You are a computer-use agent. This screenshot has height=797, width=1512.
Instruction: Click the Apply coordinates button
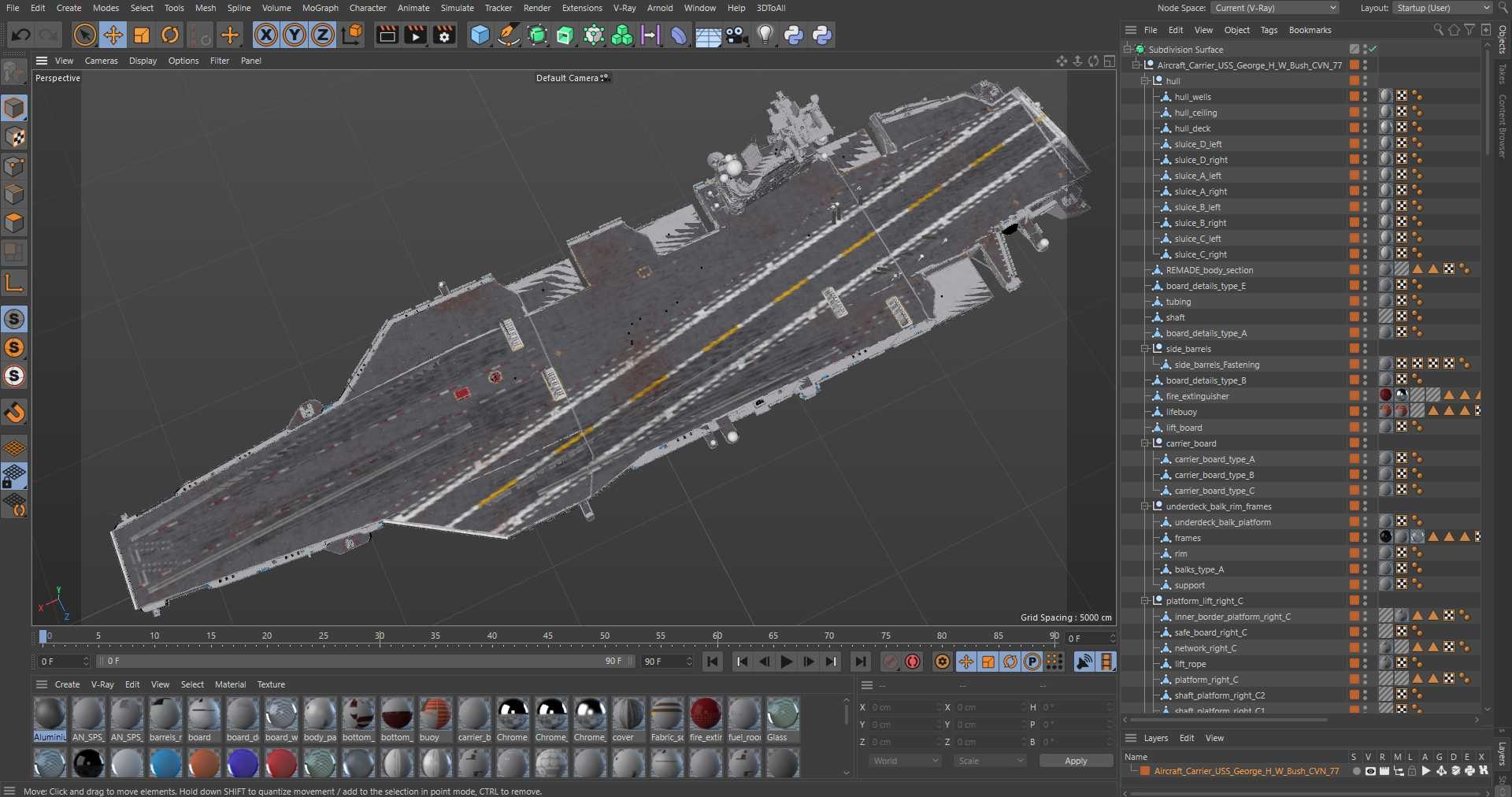(1076, 761)
